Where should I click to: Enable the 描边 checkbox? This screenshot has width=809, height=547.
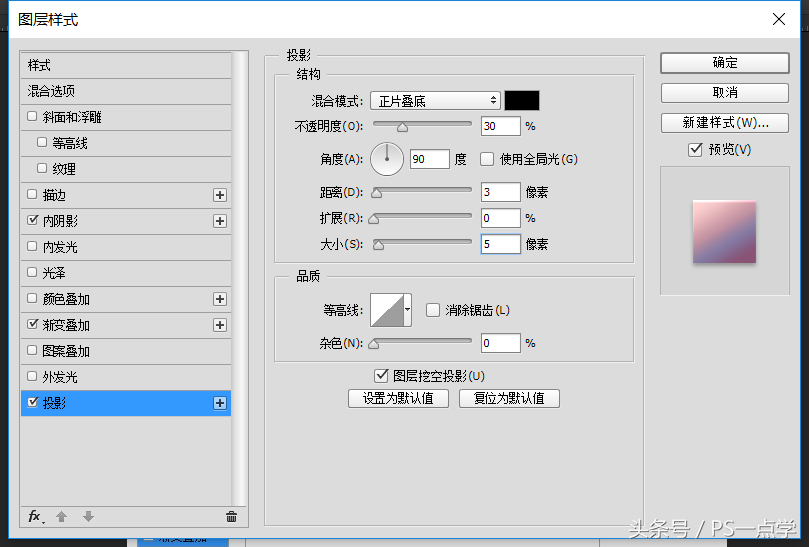click(x=32, y=194)
